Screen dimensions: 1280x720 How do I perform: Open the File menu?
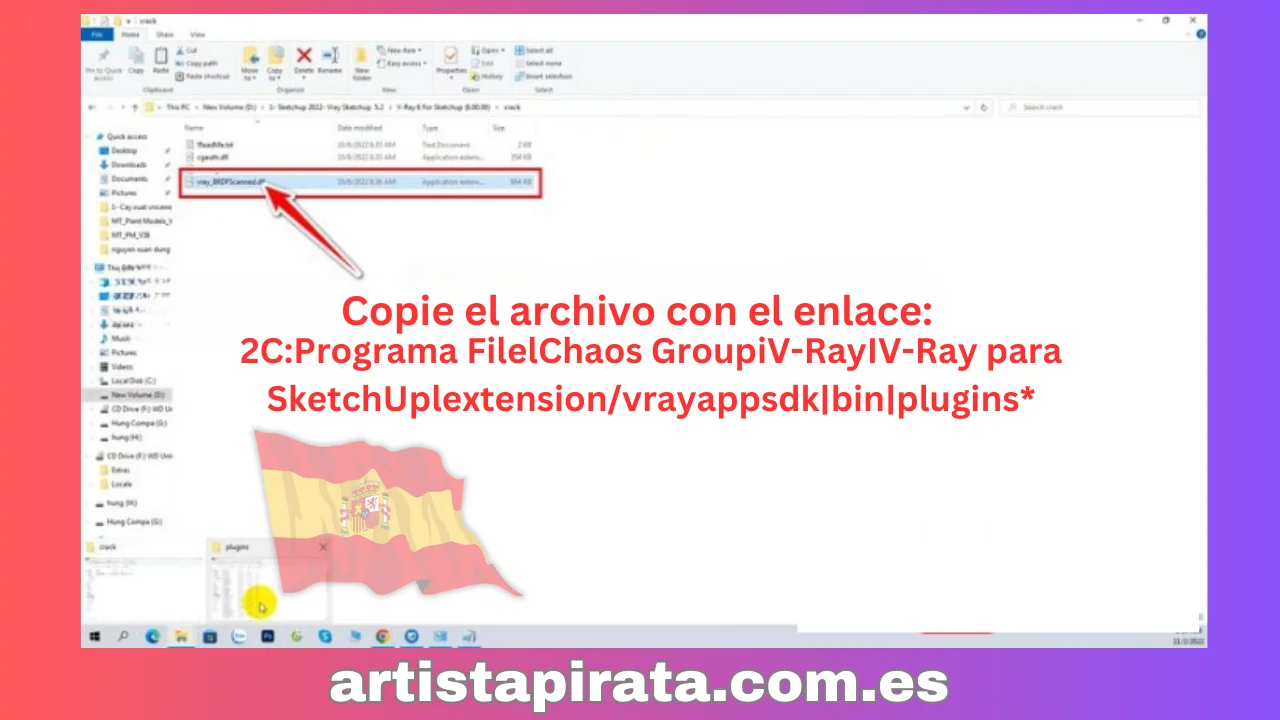[97, 34]
